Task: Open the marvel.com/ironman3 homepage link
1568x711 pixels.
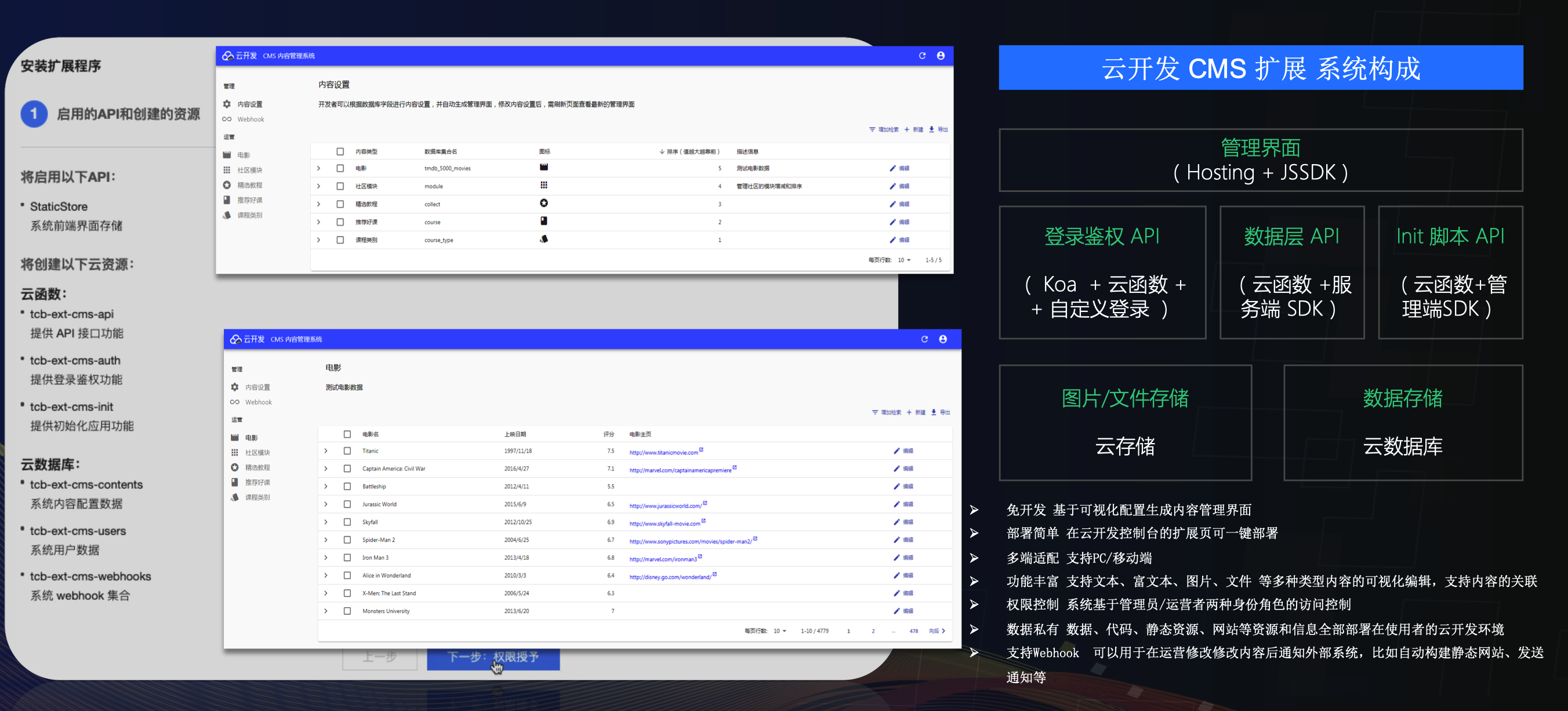Action: pyautogui.click(x=662, y=559)
